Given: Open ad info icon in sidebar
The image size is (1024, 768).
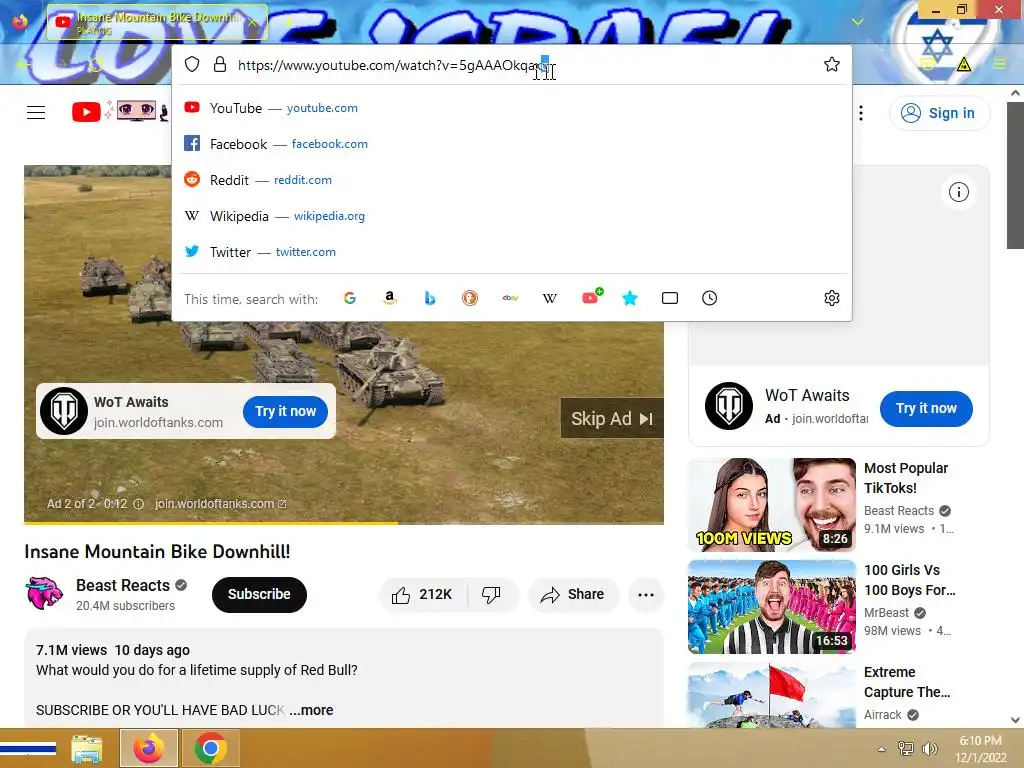Looking at the screenshot, I should (x=958, y=192).
